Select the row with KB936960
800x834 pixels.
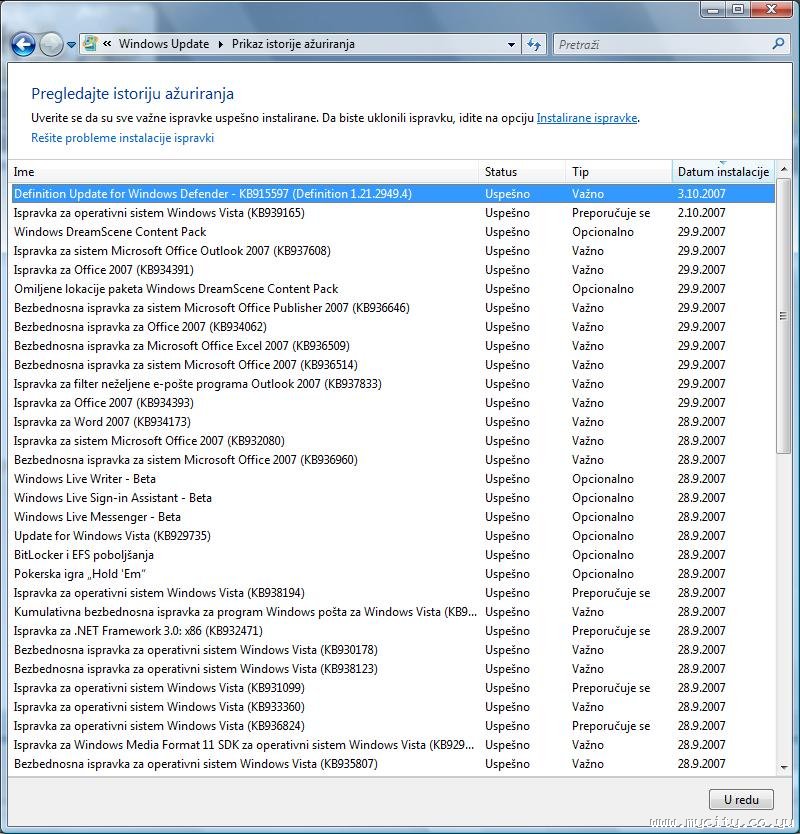[x=393, y=460]
